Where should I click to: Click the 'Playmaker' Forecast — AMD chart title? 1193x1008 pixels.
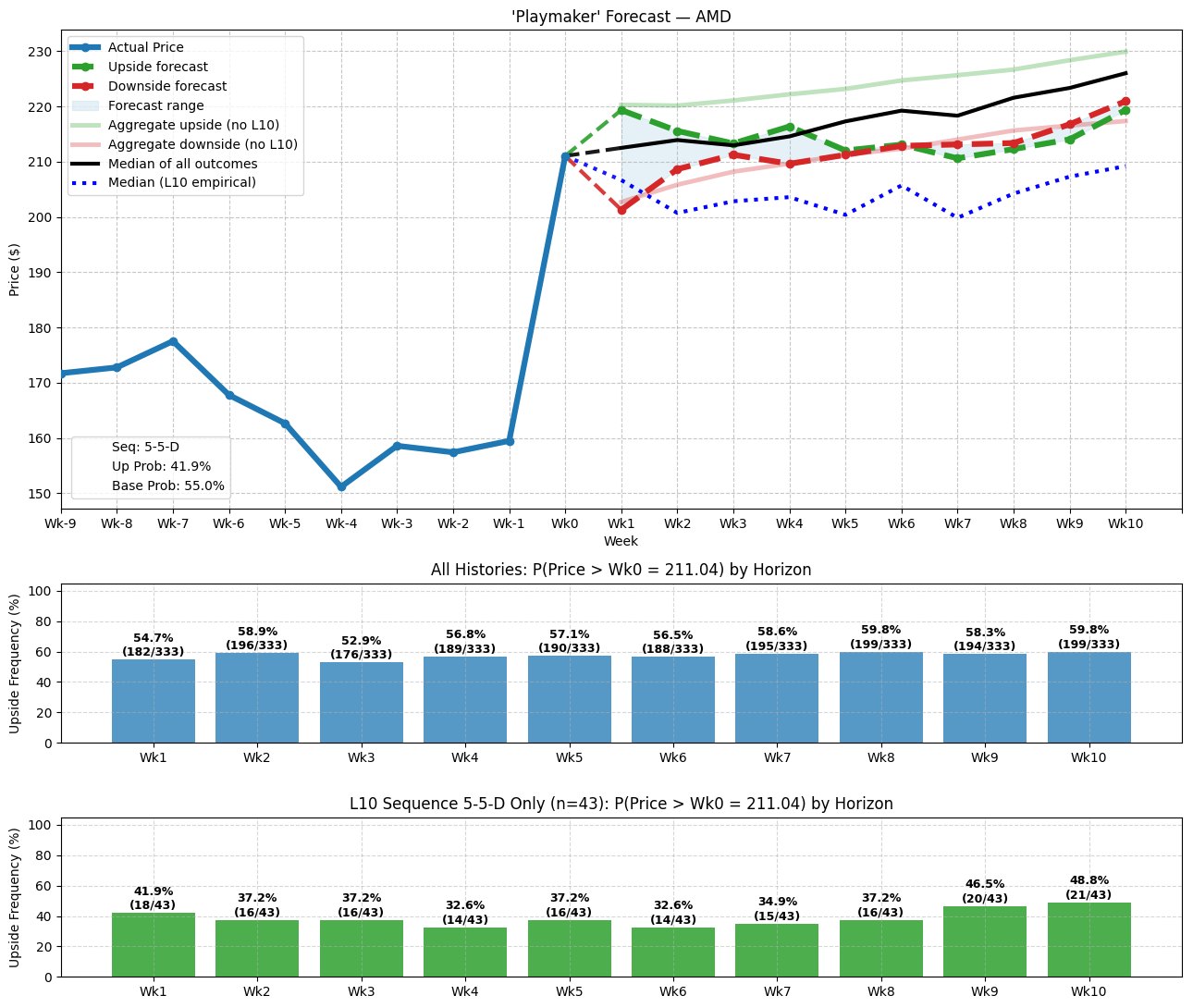[621, 17]
